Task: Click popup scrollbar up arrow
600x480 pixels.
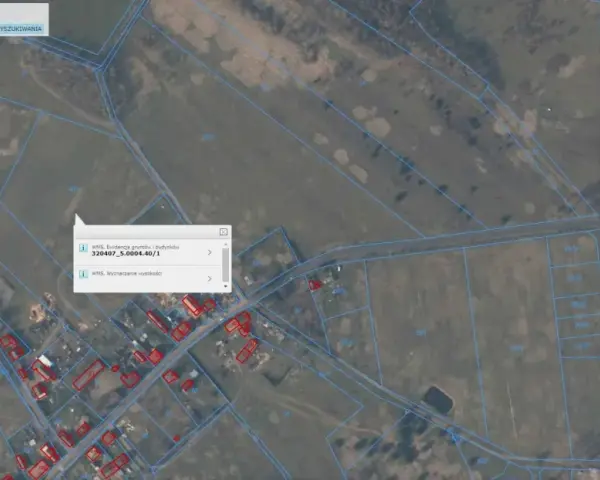Action: click(x=225, y=244)
